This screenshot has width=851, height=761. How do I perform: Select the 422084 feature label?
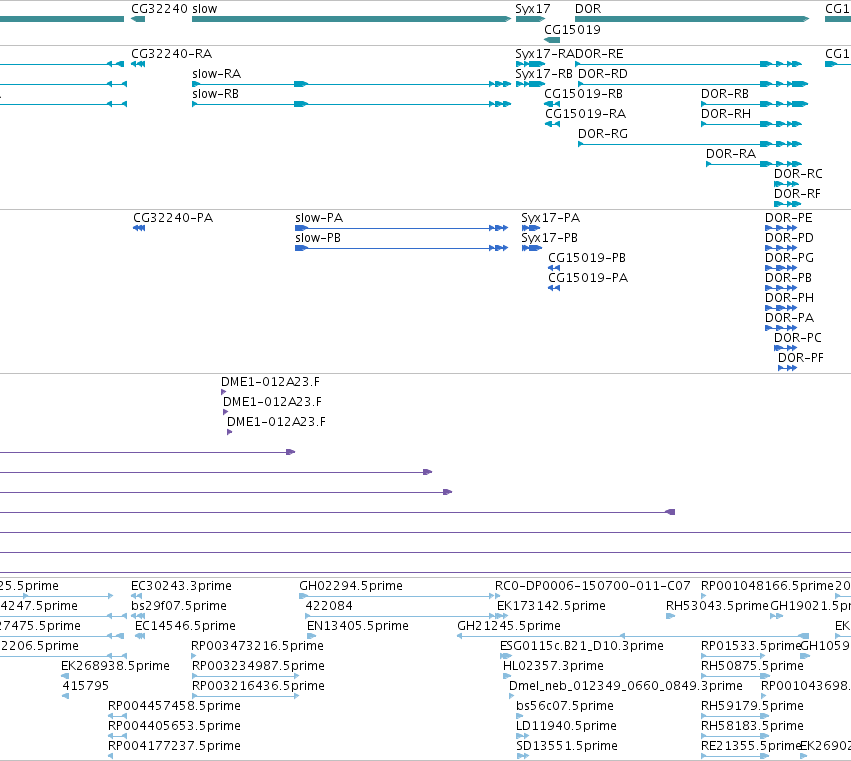point(329,606)
